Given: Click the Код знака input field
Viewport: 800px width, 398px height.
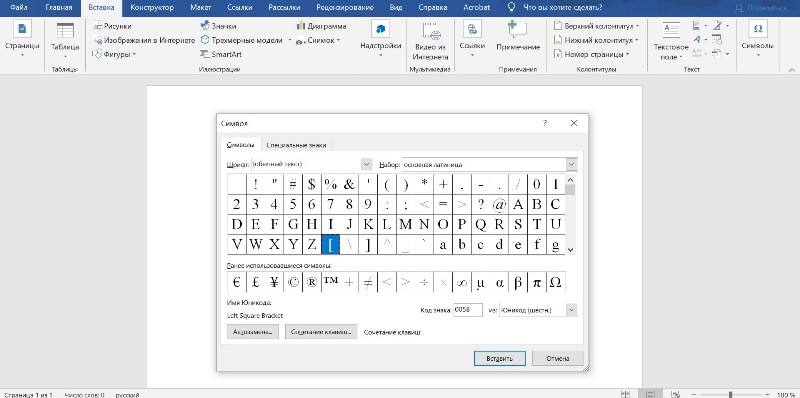Looking at the screenshot, I should tap(468, 310).
